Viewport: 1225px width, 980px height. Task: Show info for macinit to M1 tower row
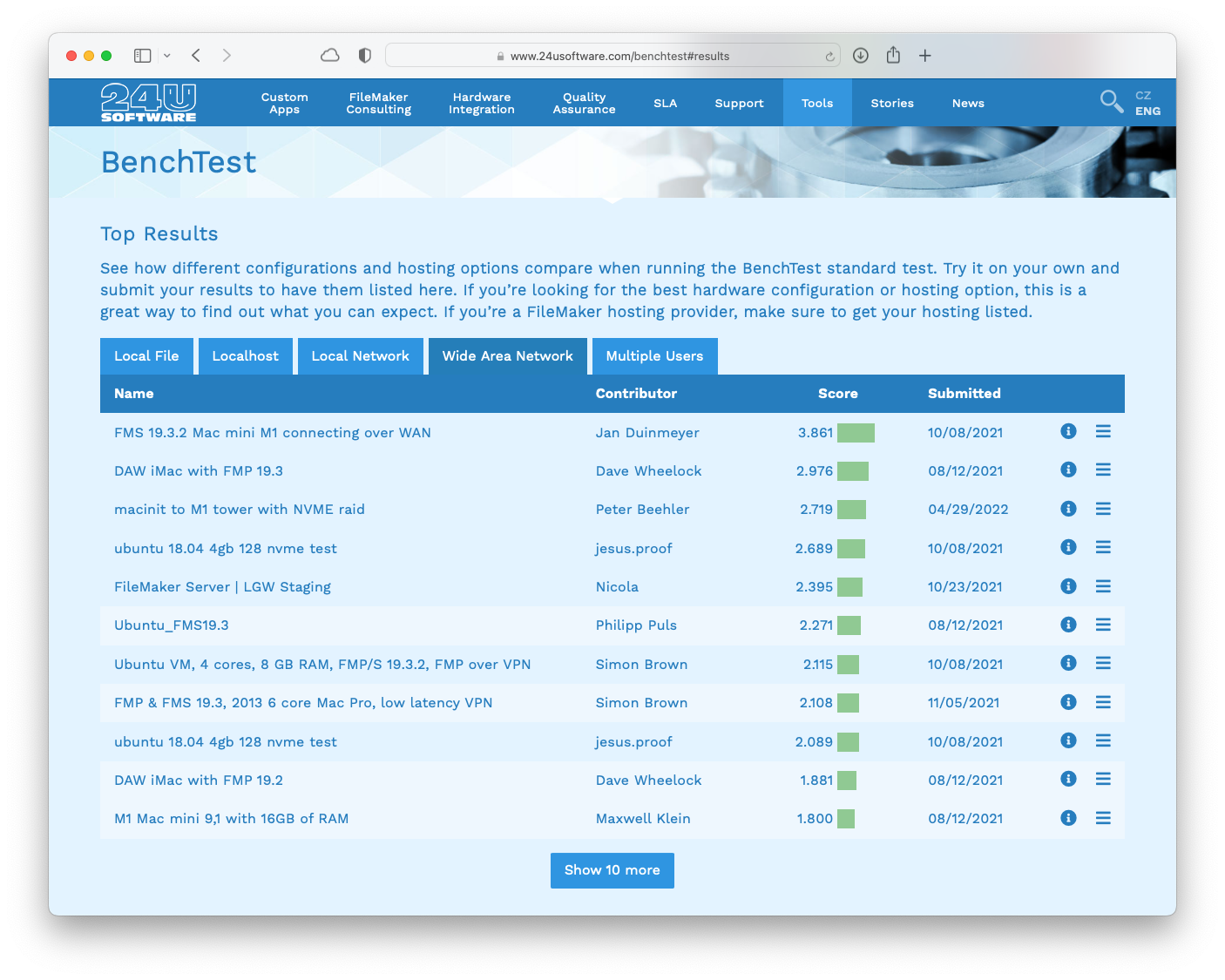(x=1068, y=509)
